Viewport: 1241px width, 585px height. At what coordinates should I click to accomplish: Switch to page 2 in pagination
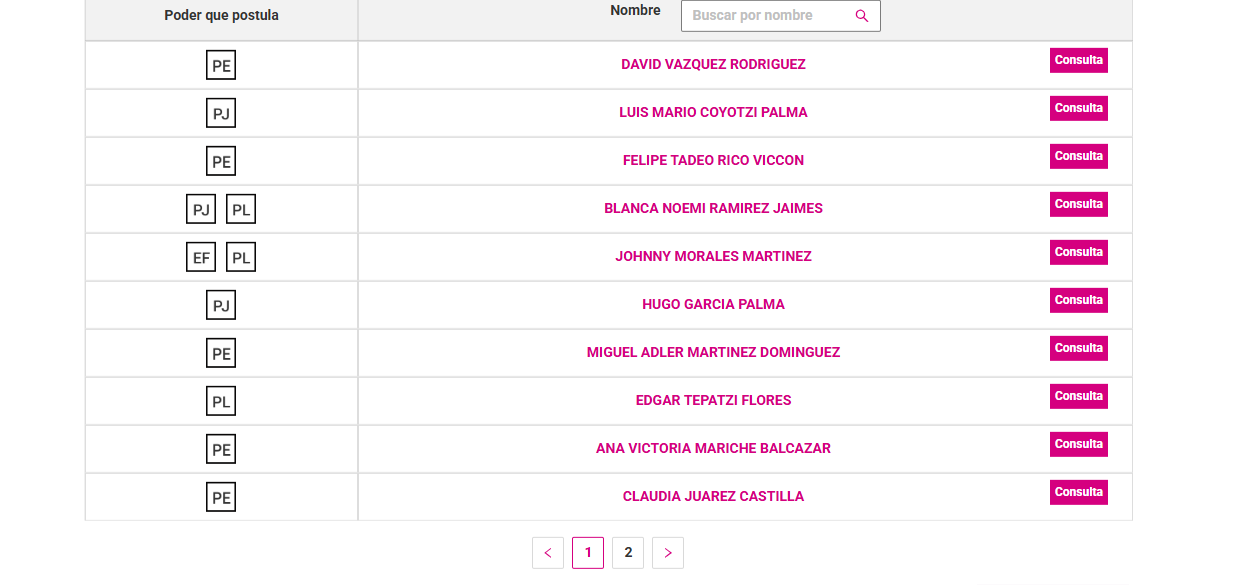(628, 553)
